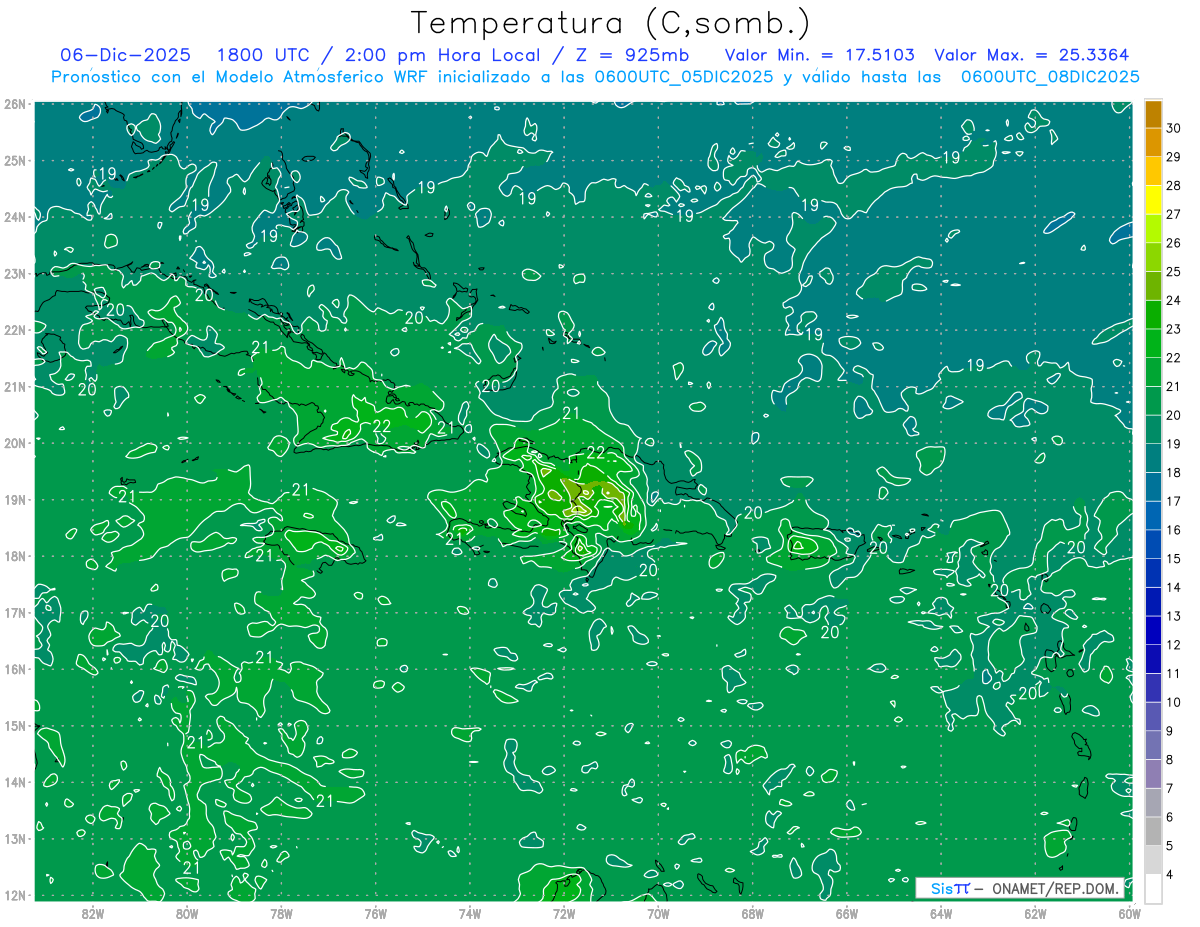Click the '66W' longitude axis label

tap(846, 913)
